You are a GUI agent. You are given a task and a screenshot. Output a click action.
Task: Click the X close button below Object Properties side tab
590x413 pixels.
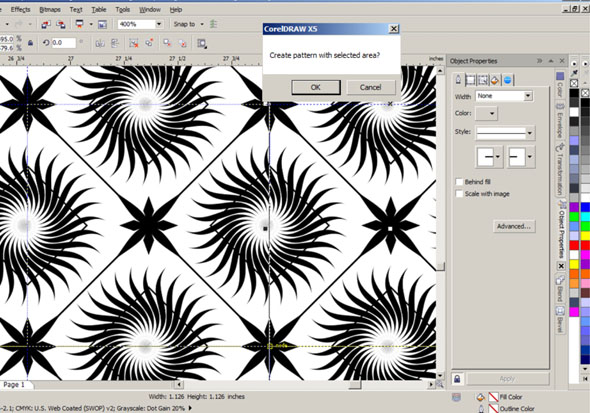(561, 266)
